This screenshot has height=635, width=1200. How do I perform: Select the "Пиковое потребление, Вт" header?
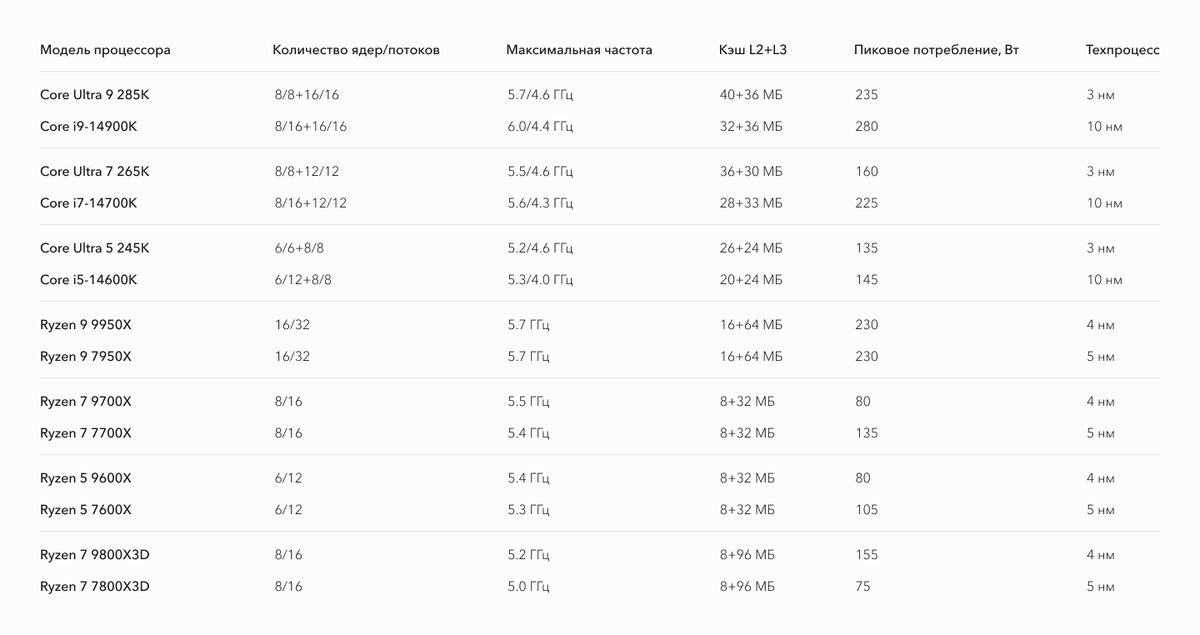tap(937, 50)
